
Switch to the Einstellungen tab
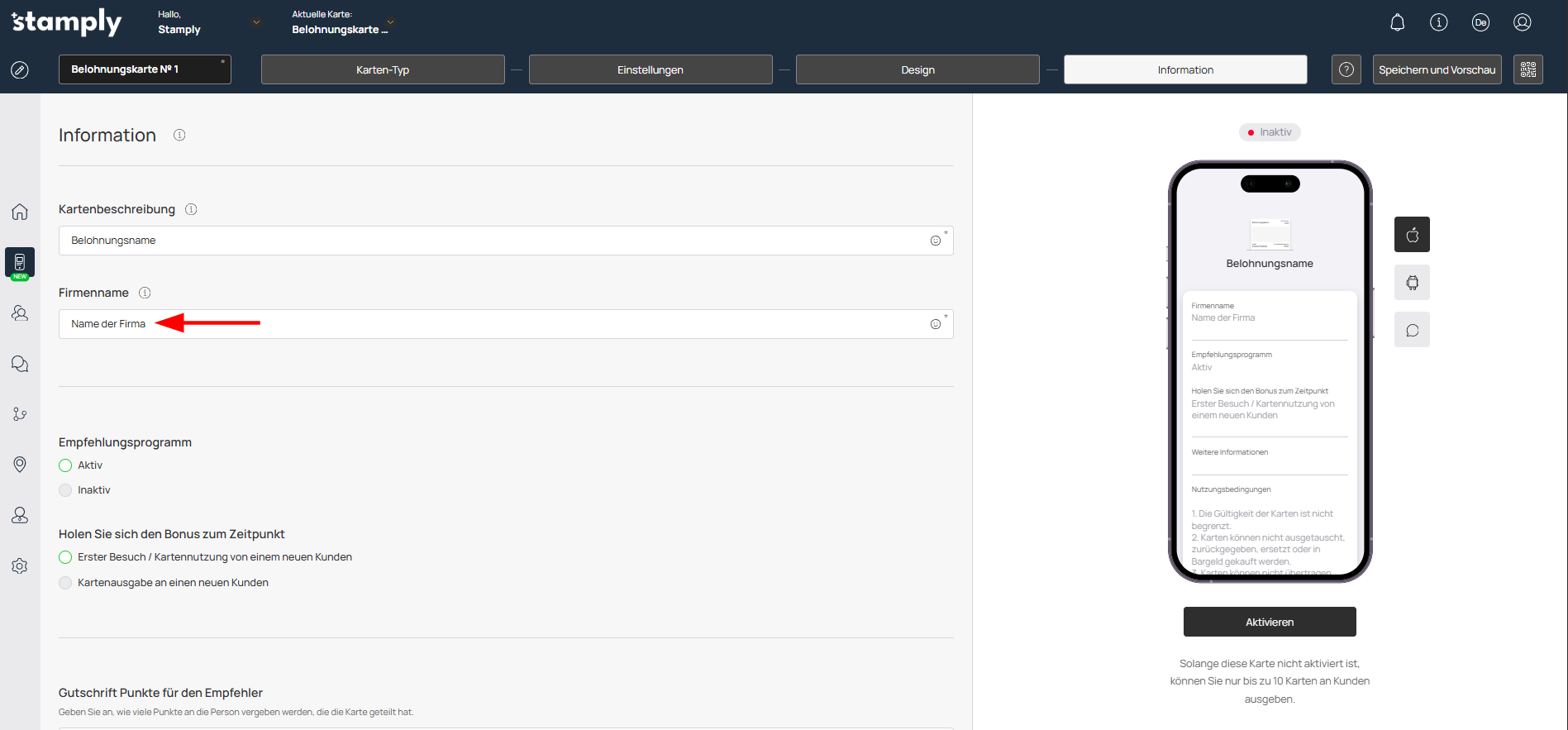pyautogui.click(x=650, y=69)
